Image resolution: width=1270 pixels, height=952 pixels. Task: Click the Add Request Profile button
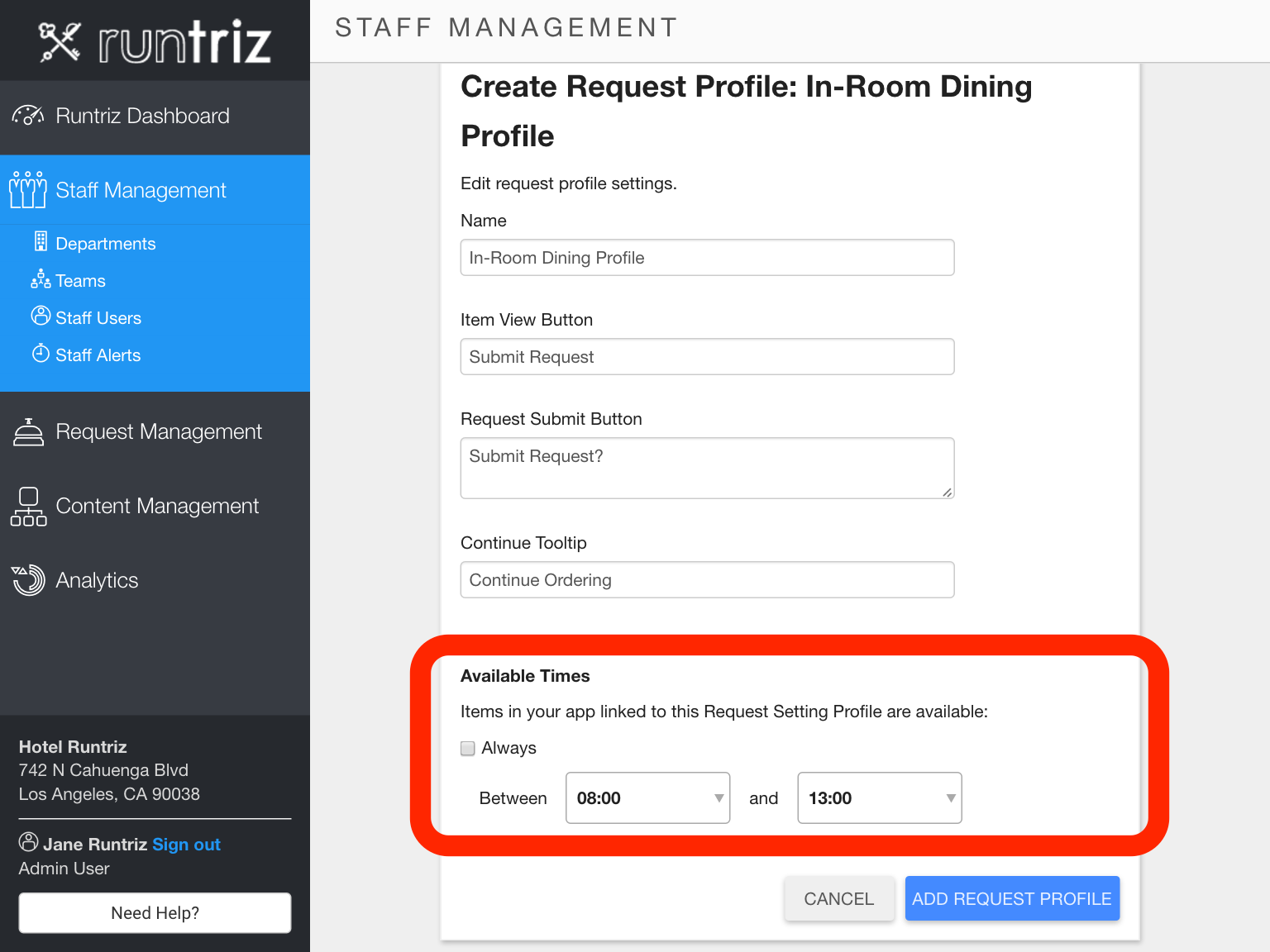(1012, 898)
